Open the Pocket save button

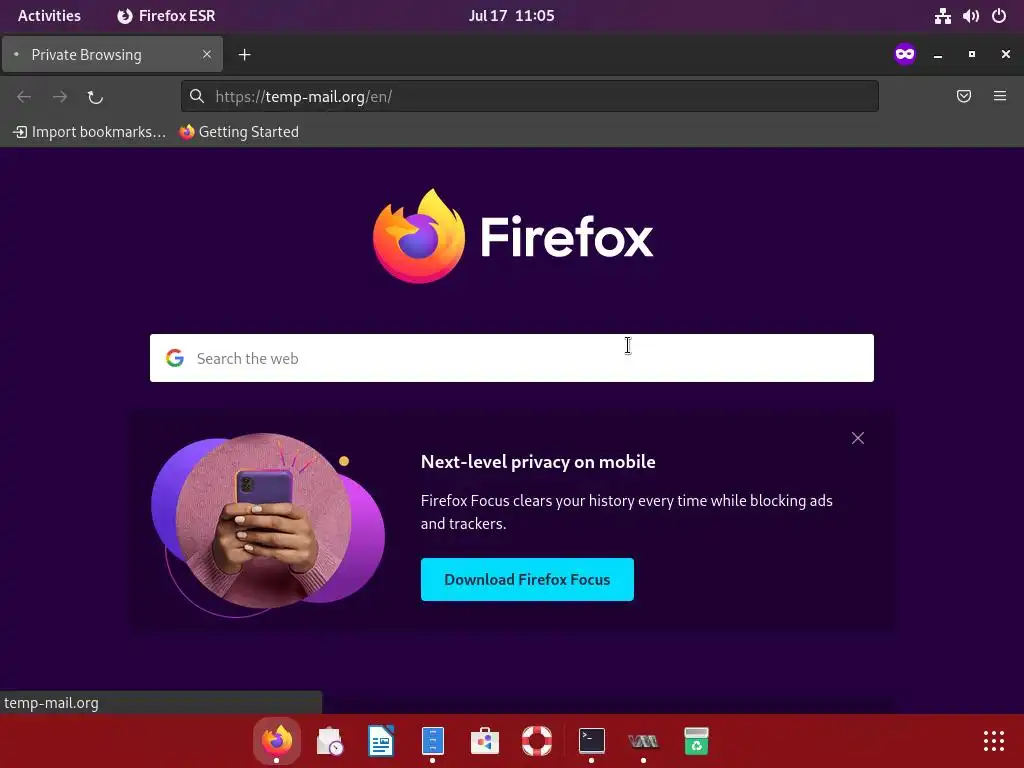[x=964, y=97]
